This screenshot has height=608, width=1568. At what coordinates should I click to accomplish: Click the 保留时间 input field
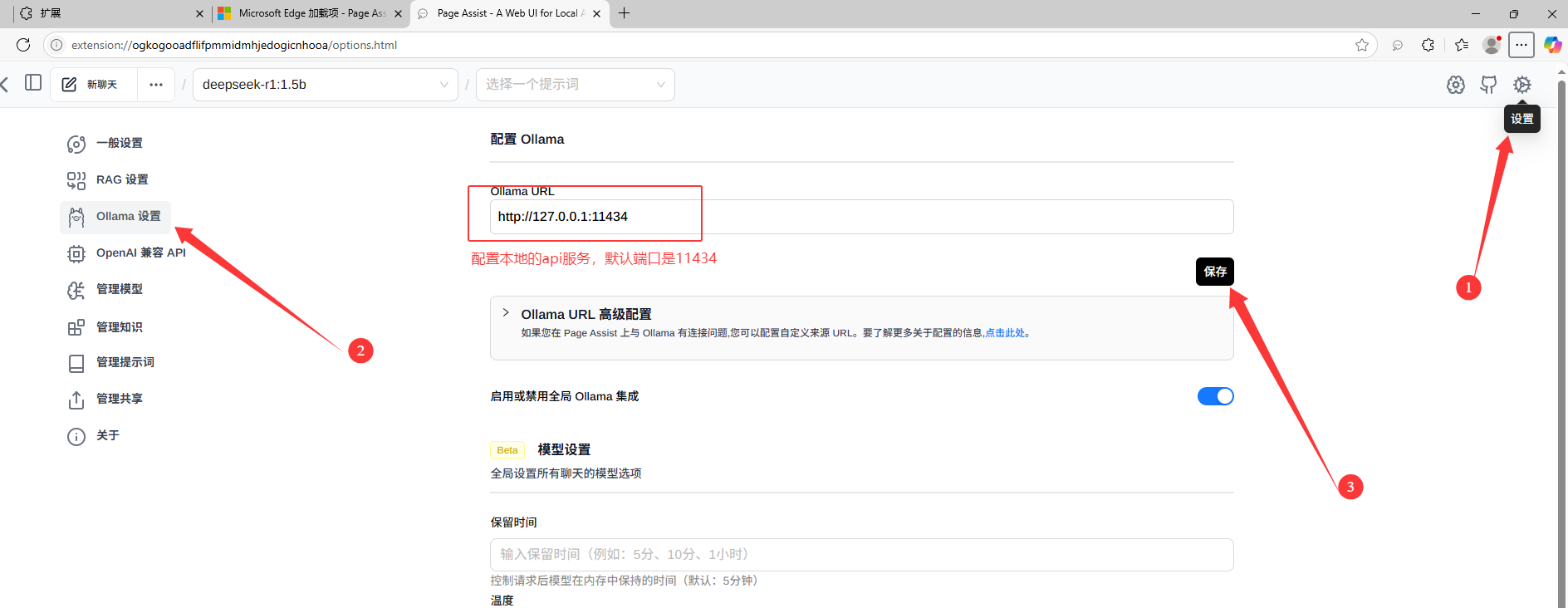[x=862, y=555]
